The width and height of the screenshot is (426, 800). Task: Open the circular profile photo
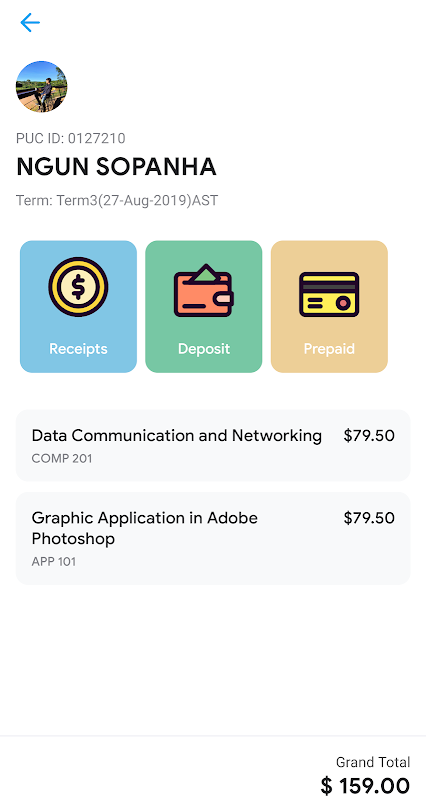pyautogui.click(x=42, y=87)
